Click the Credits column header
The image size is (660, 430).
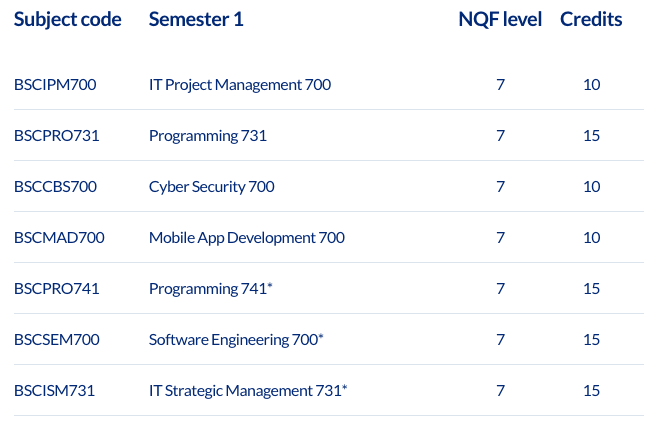pos(591,19)
